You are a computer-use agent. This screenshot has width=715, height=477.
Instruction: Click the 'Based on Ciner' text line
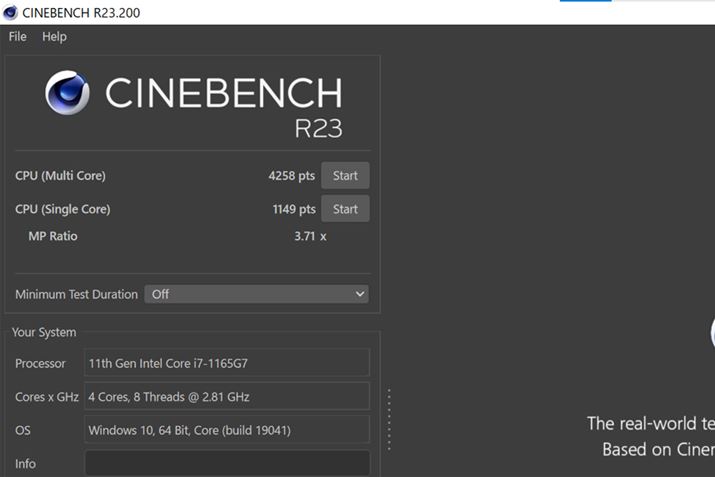pos(658,450)
